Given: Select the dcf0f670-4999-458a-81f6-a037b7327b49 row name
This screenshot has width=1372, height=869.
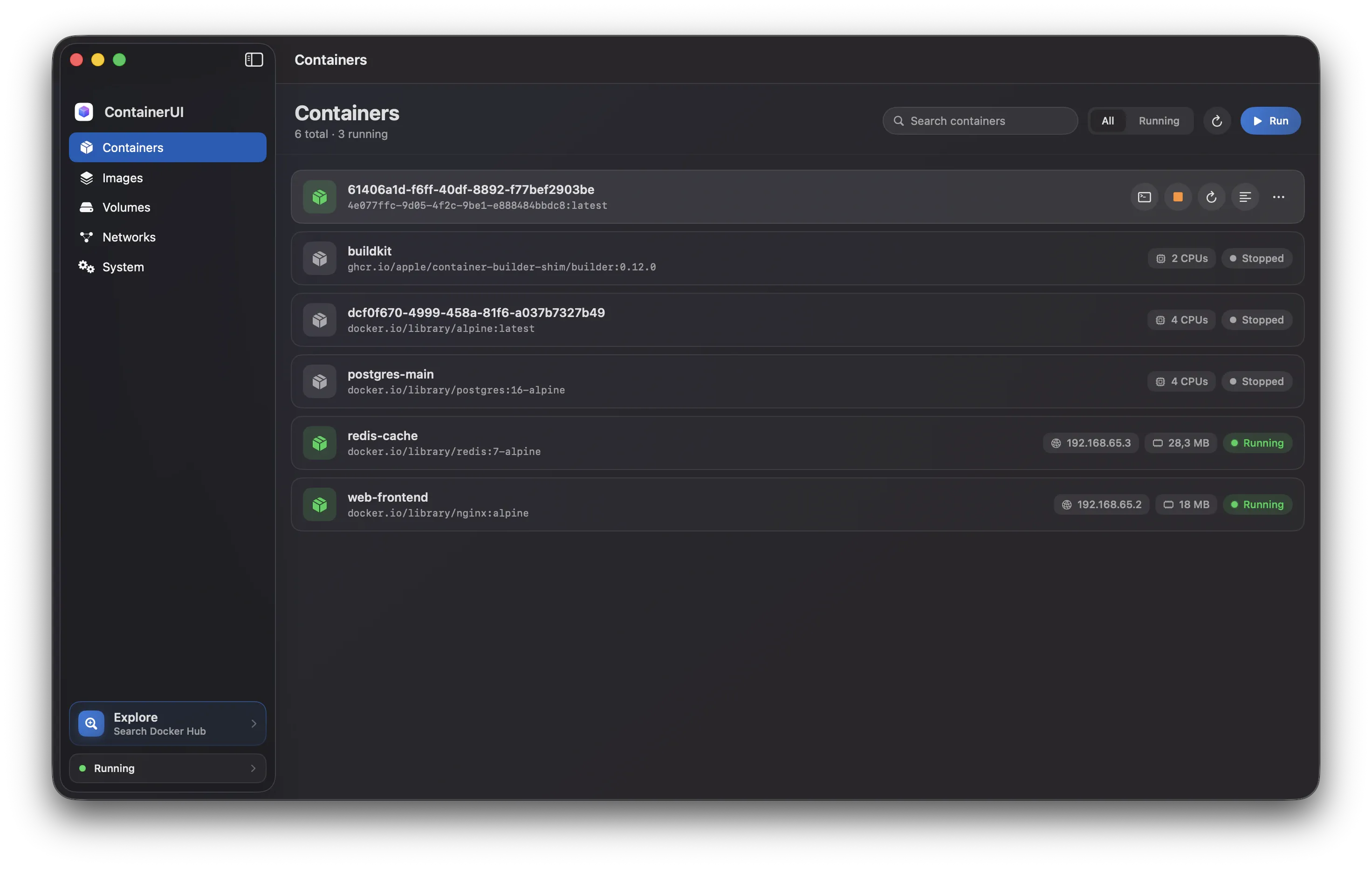Looking at the screenshot, I should (476, 313).
